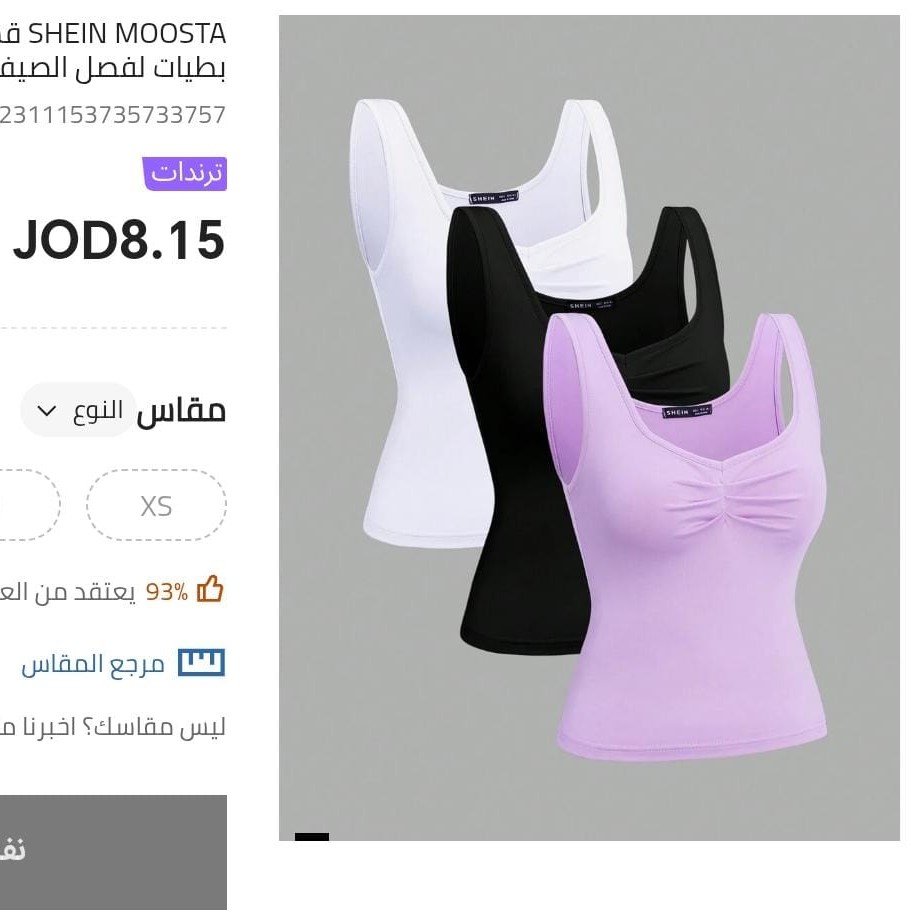Click the product SKU number 2311153735733757
This screenshot has width=912, height=912.
tap(112, 115)
